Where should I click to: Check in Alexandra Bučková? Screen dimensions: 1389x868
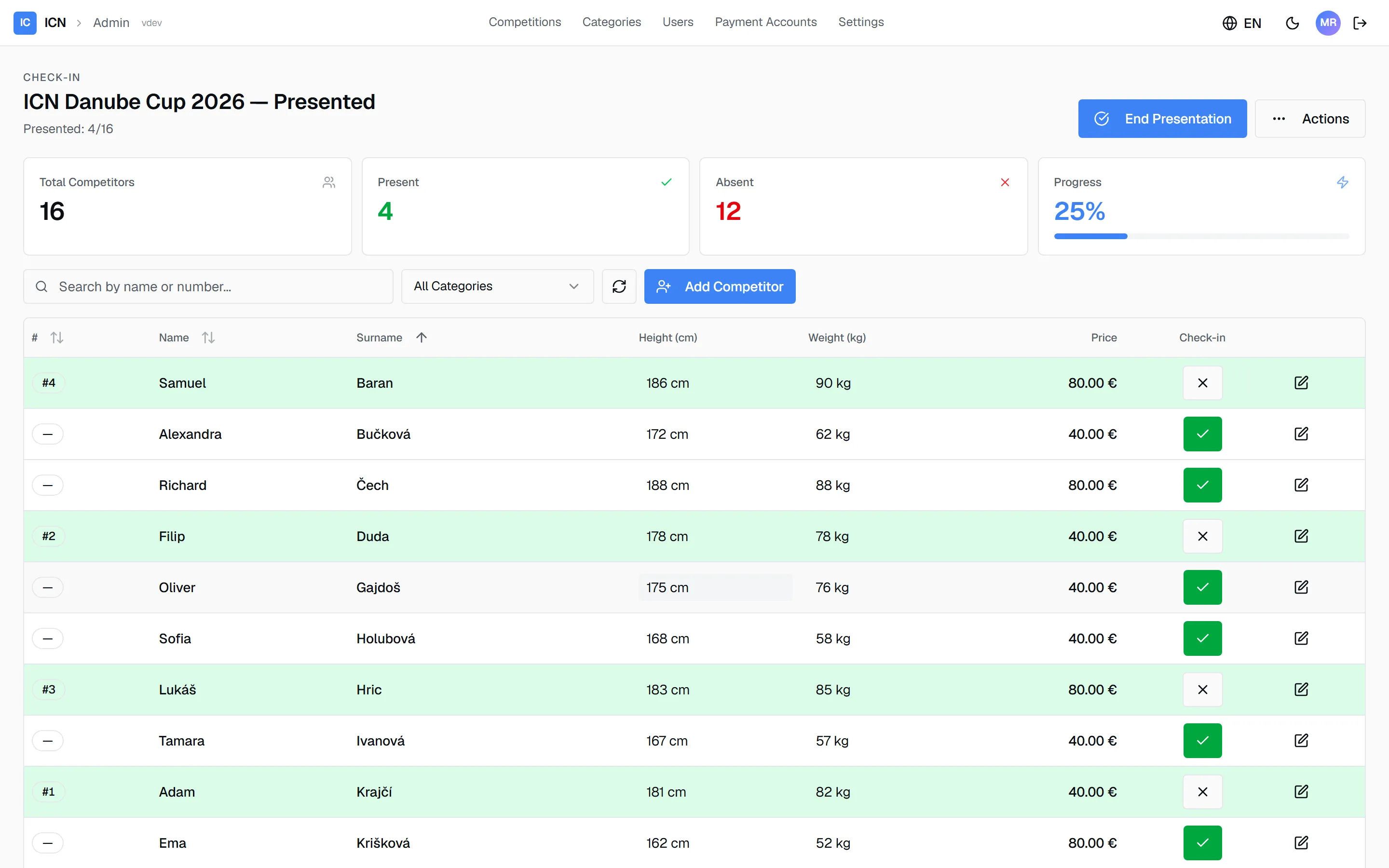[1202, 434]
